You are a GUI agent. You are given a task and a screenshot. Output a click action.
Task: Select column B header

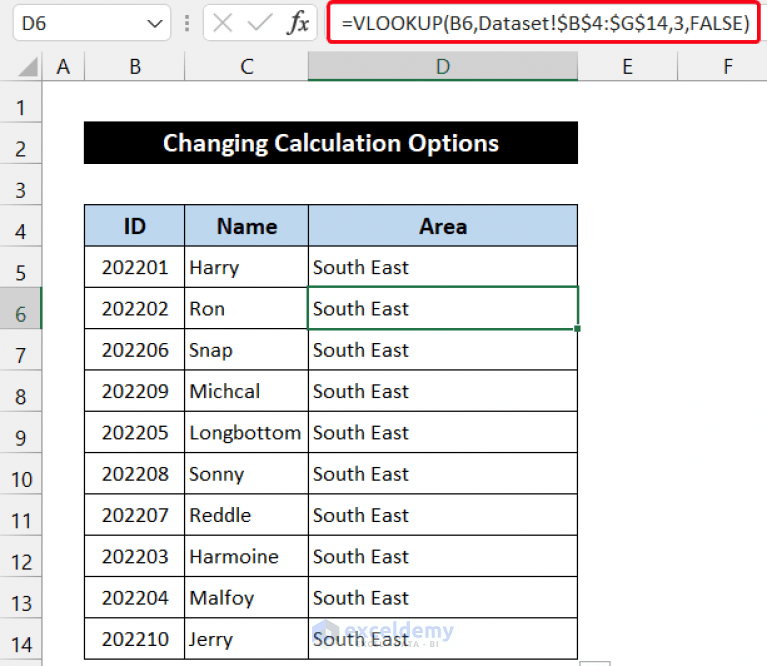[x=135, y=67]
